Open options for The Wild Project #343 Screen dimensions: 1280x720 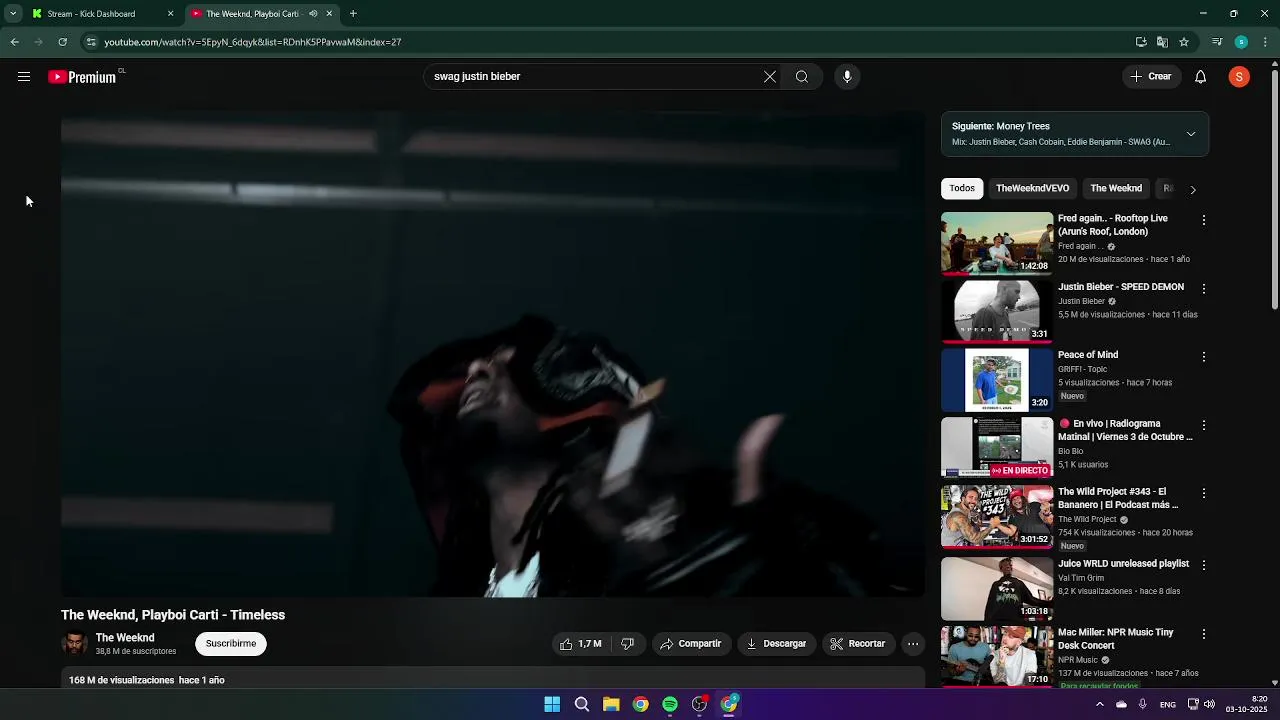pos(1204,493)
